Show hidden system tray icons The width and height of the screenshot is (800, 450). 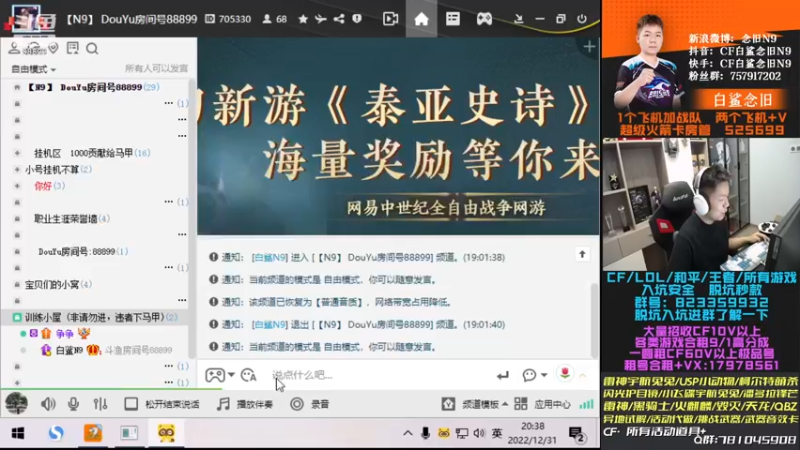pyautogui.click(x=408, y=434)
